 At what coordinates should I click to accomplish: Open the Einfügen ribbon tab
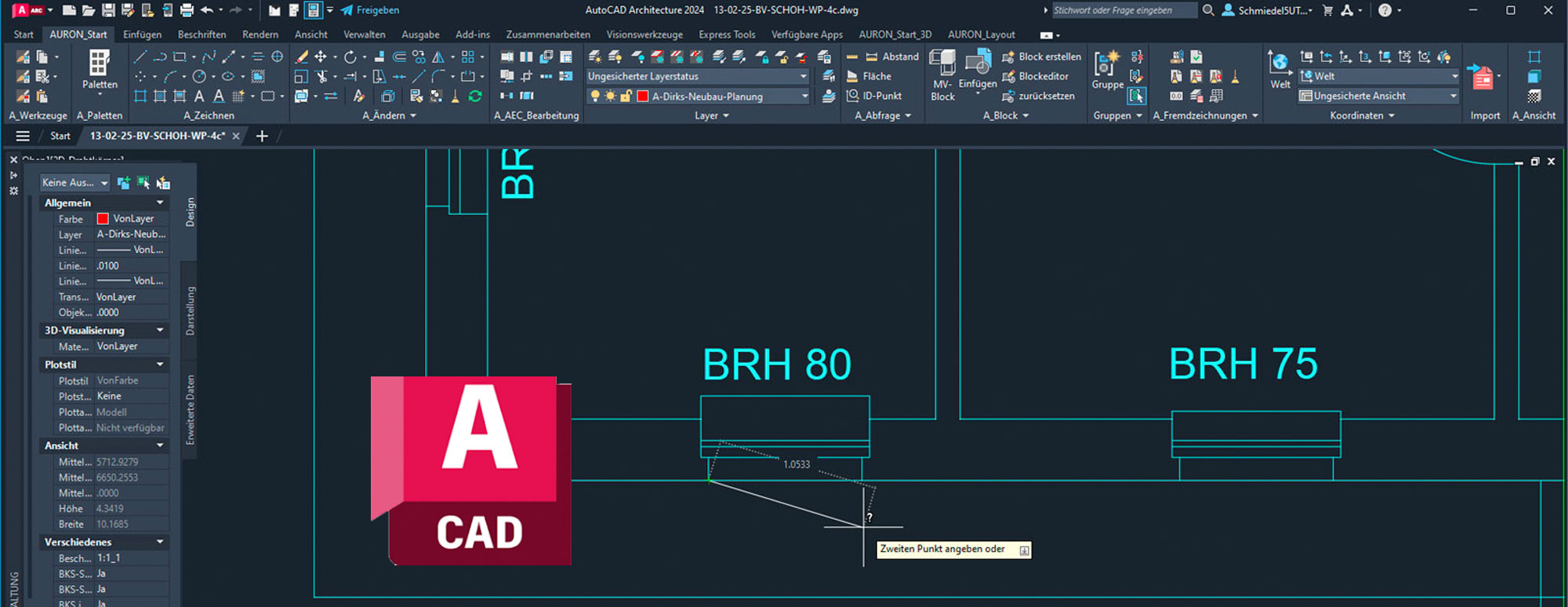pos(143,35)
